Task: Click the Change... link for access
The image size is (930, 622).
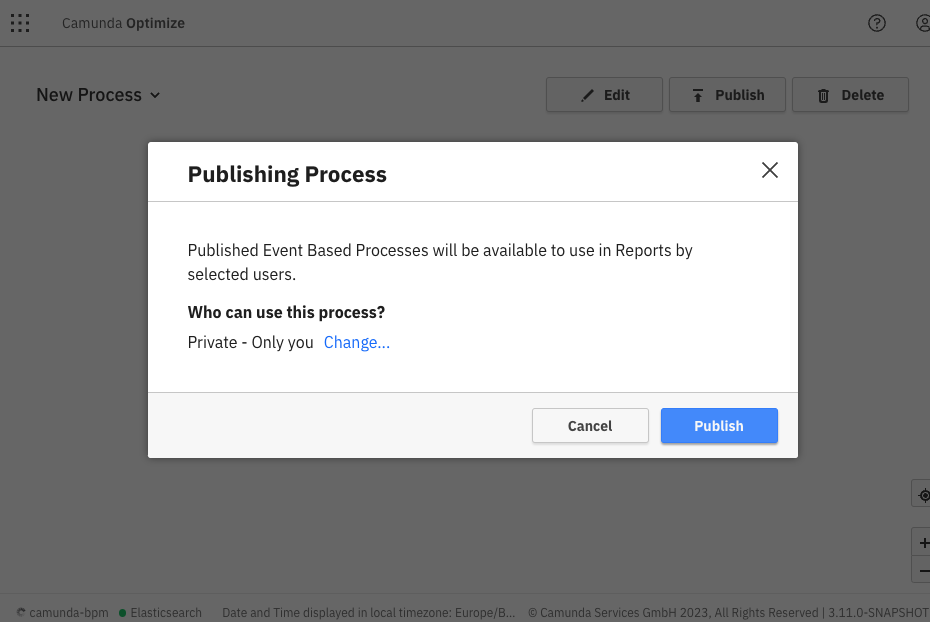Action: click(356, 342)
